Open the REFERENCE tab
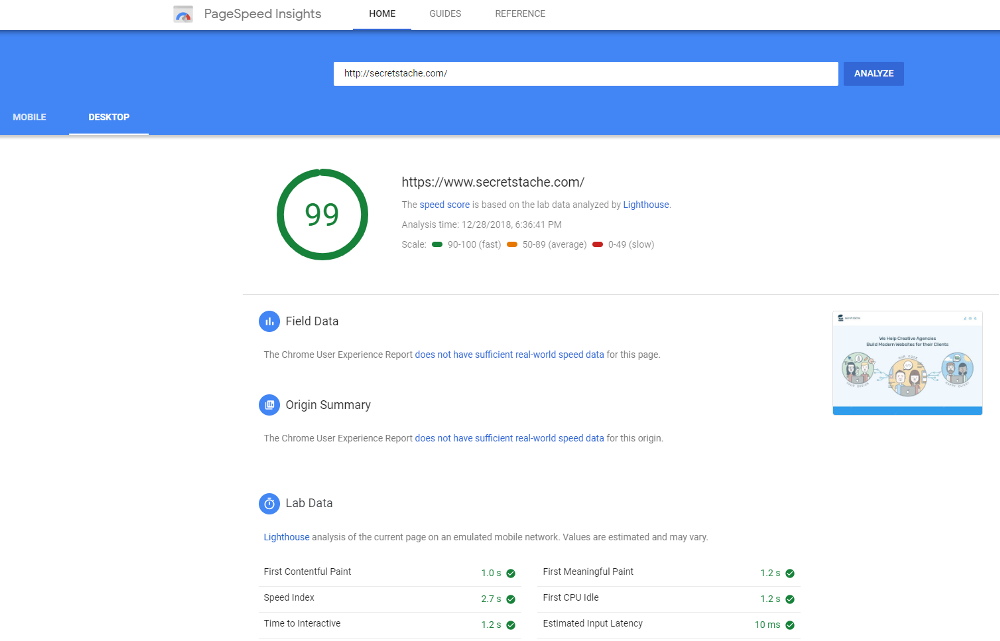The image size is (1000, 641). pyautogui.click(x=520, y=14)
